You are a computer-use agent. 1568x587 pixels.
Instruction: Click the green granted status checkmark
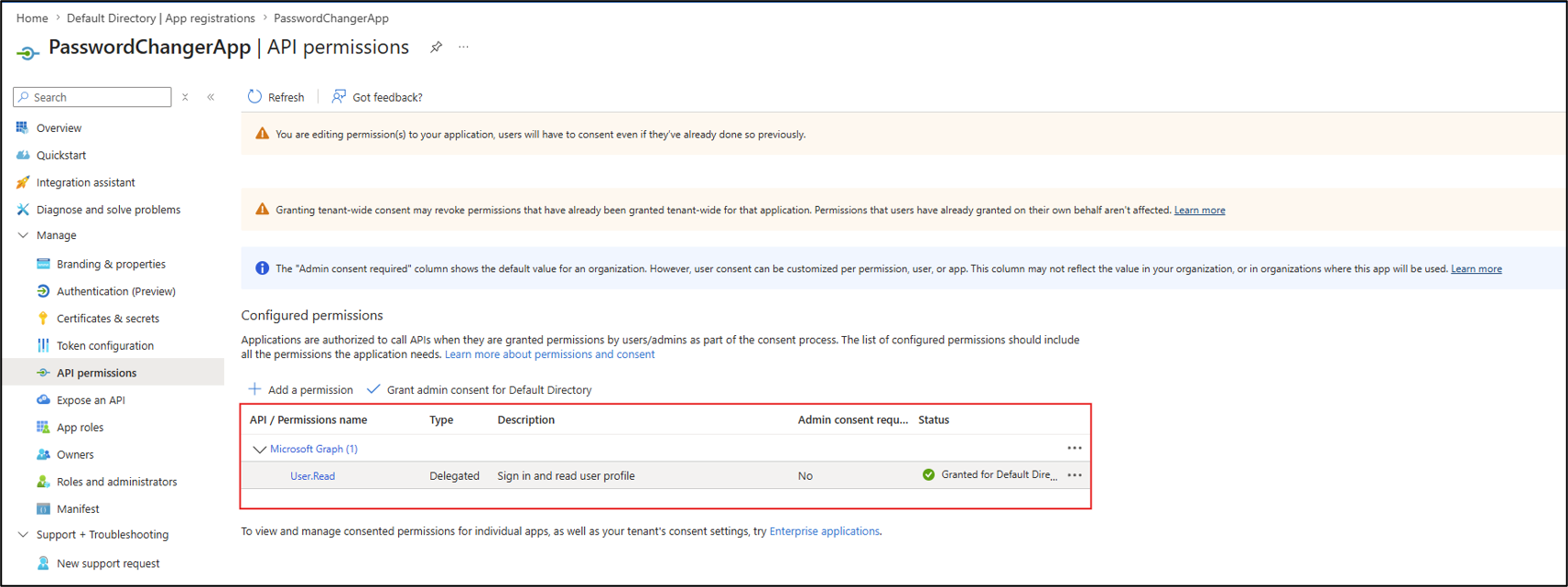point(928,475)
